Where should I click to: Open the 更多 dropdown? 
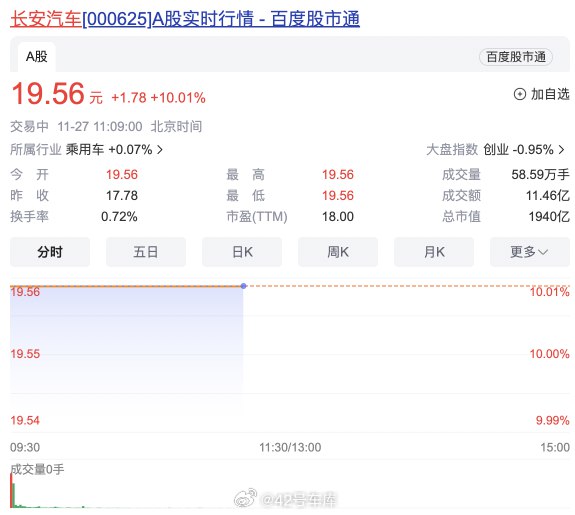(530, 252)
